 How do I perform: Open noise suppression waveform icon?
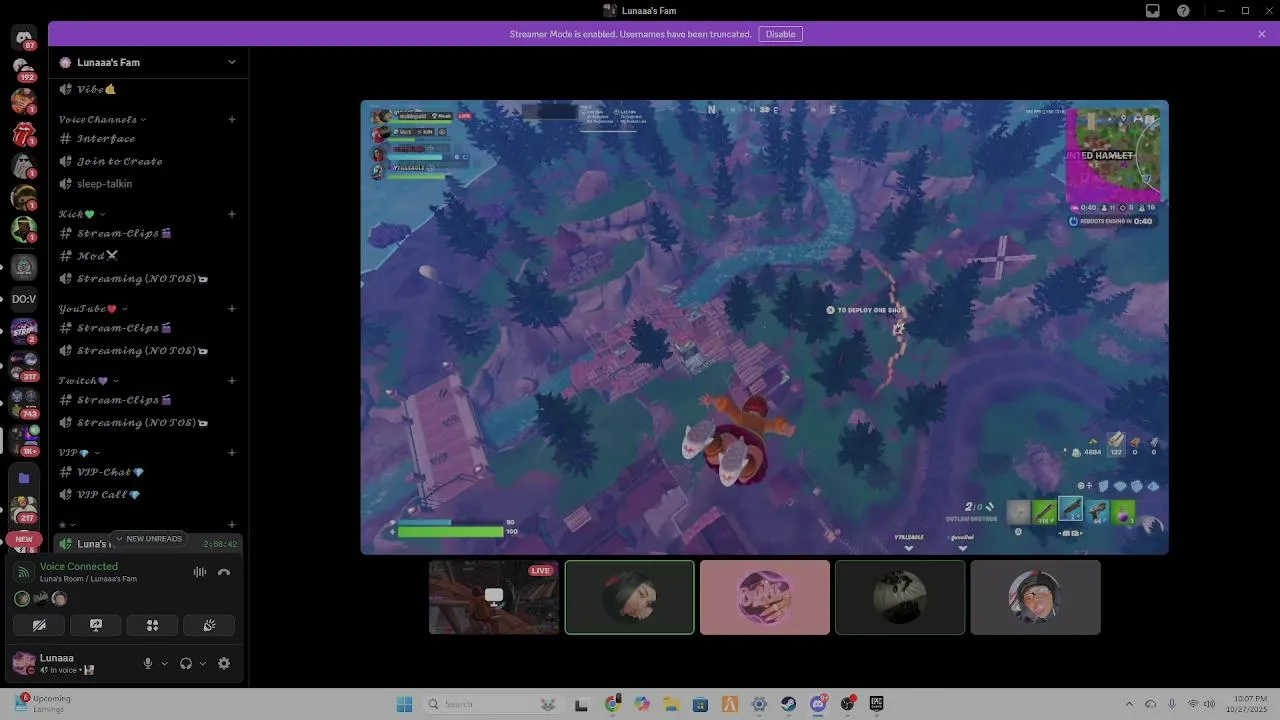pyautogui.click(x=200, y=572)
